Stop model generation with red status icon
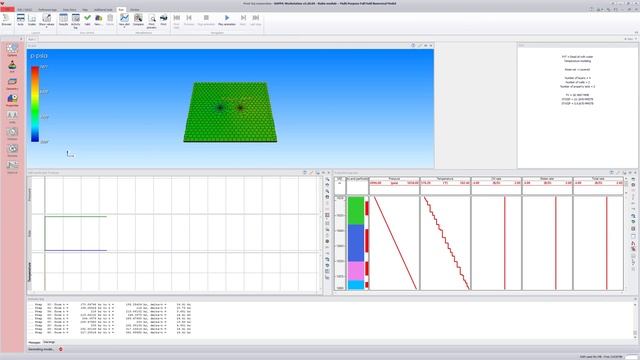 pos(61,349)
